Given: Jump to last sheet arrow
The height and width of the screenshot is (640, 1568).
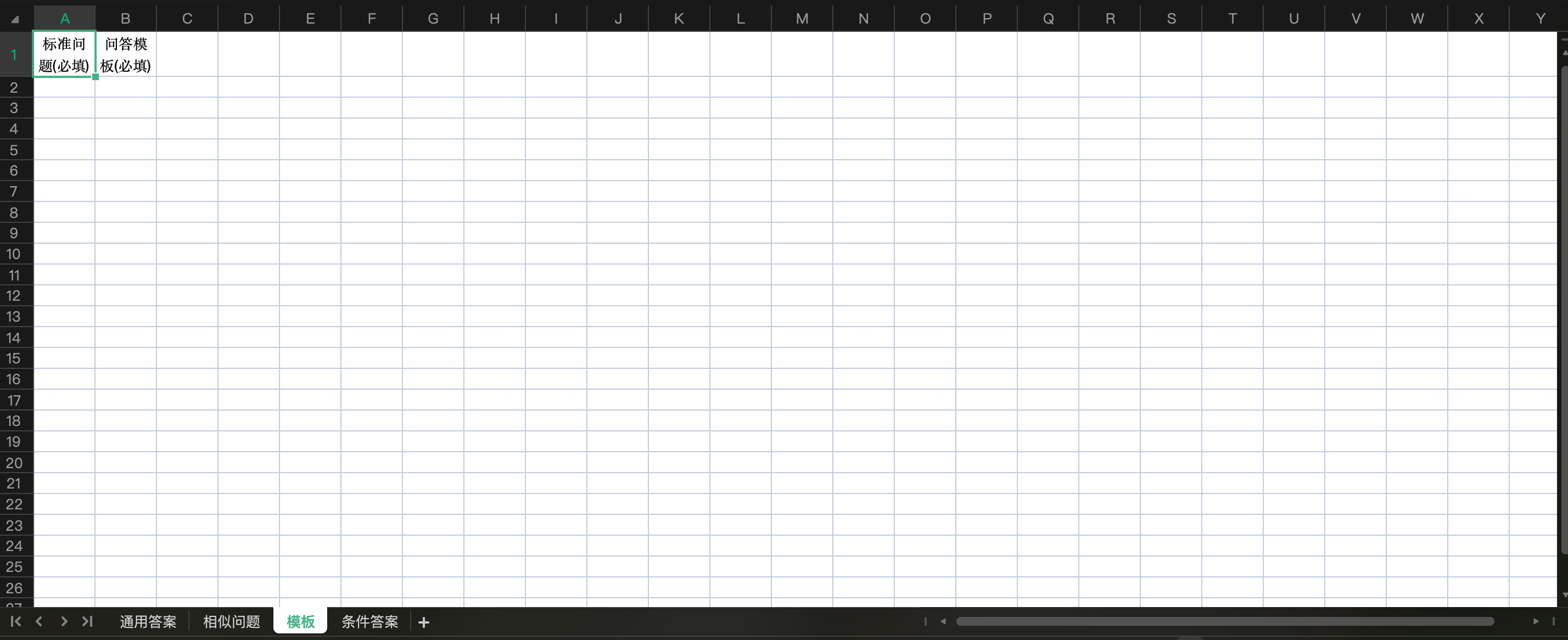Looking at the screenshot, I should coord(87,621).
